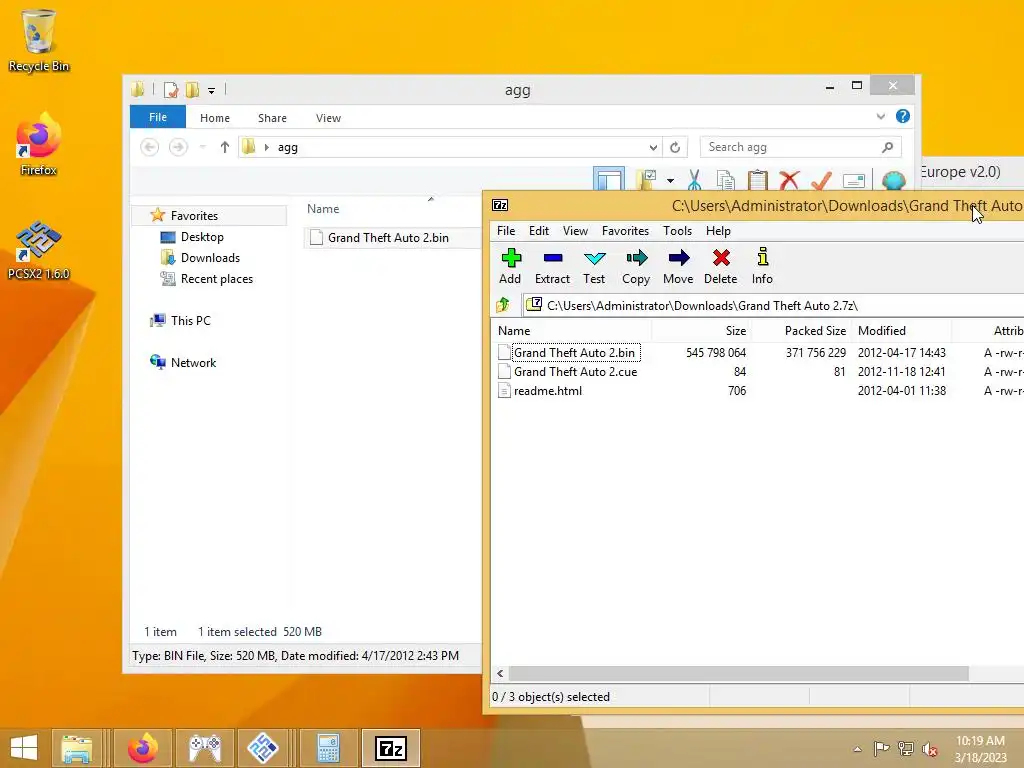The width and height of the screenshot is (1024, 768).
Task: Click the Copy pages icon in agg toolbar
Action: tap(726, 180)
